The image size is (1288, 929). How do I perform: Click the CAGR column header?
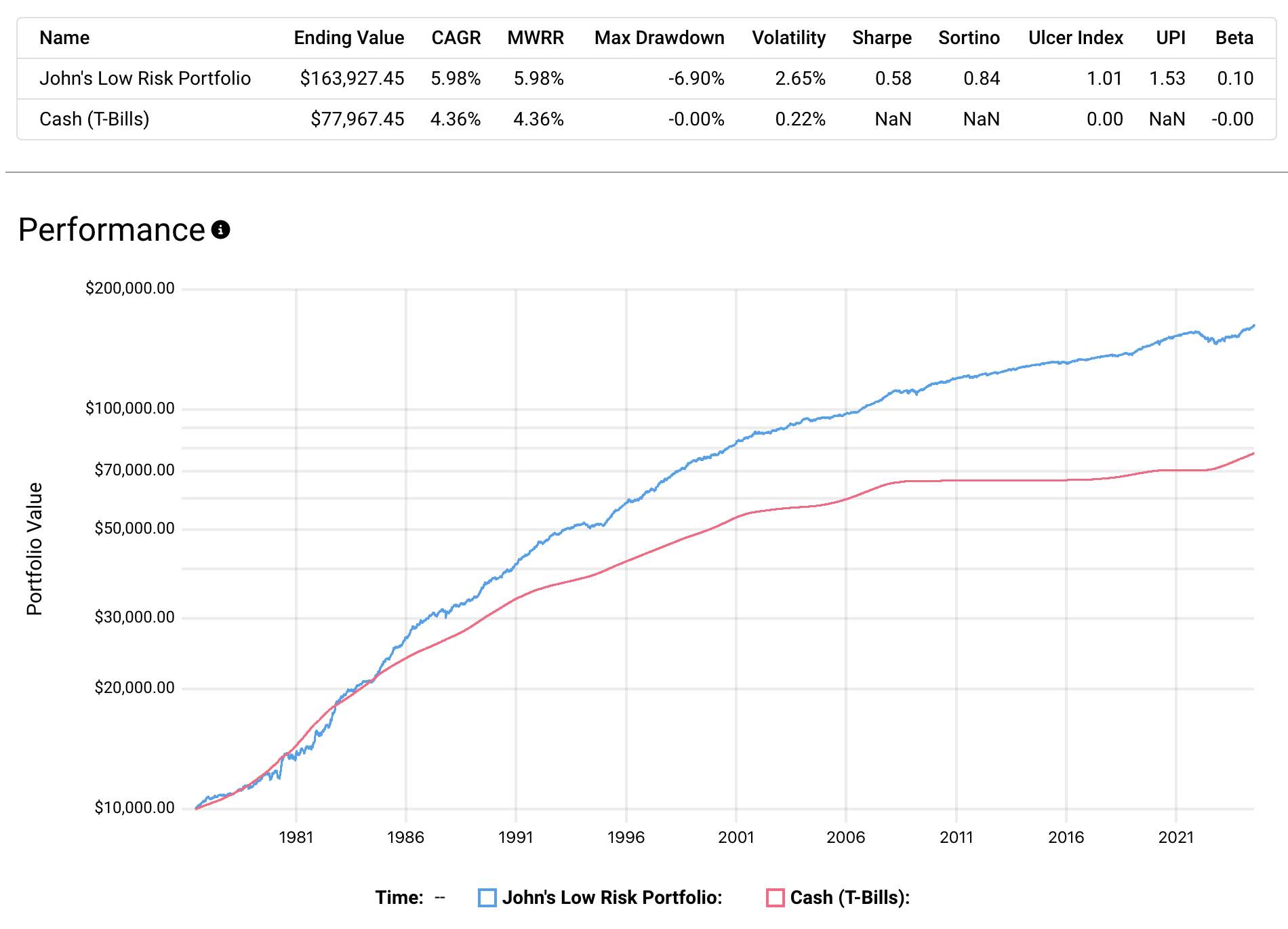click(456, 38)
